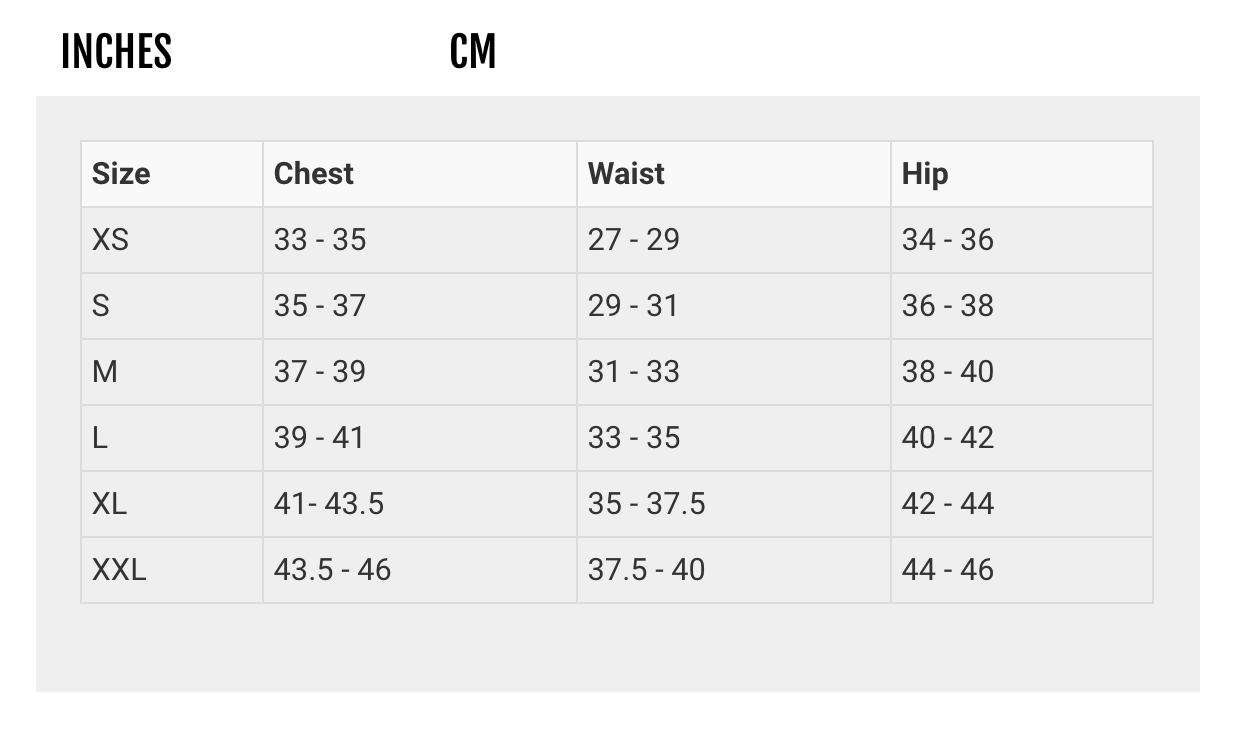Click the M hip value 38 - 40
Screen dimensions: 1238x732
coord(947,372)
